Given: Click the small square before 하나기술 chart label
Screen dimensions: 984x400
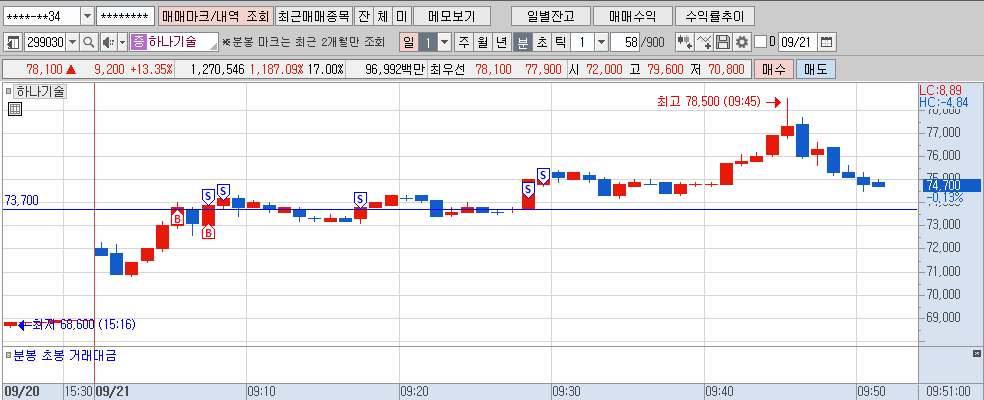Looking at the screenshot, I should (x=8, y=92).
